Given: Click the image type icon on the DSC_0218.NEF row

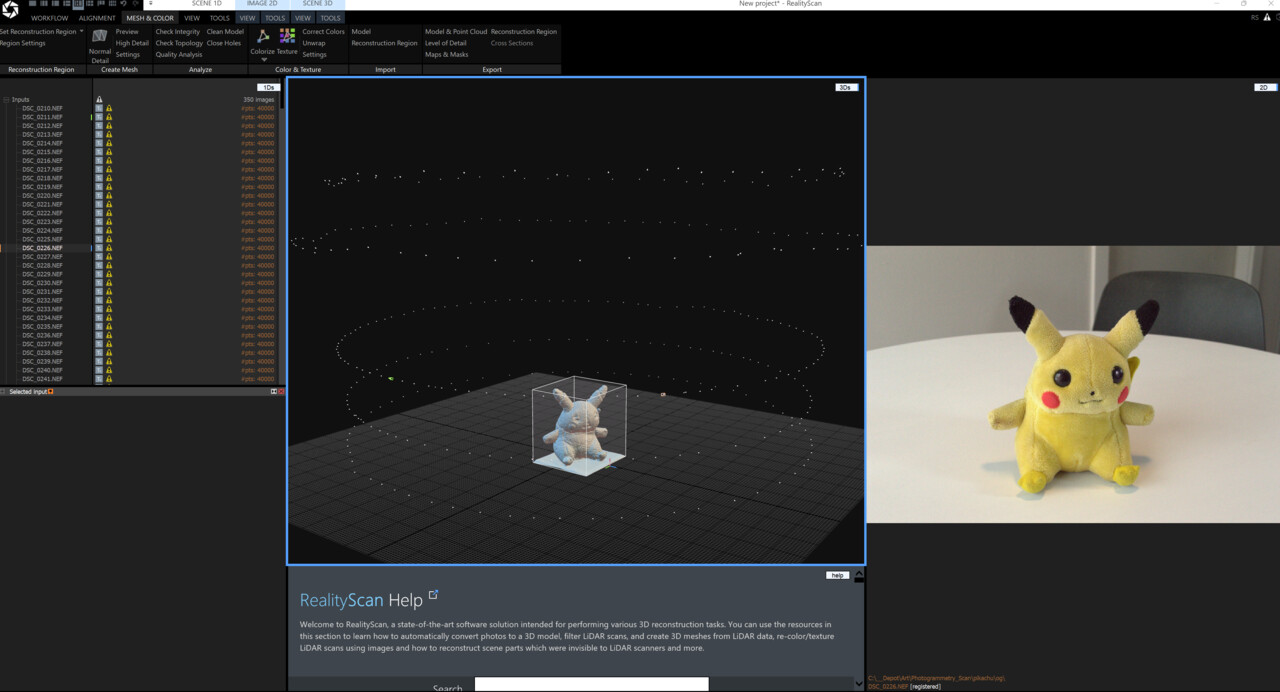Looking at the screenshot, I should (x=99, y=178).
